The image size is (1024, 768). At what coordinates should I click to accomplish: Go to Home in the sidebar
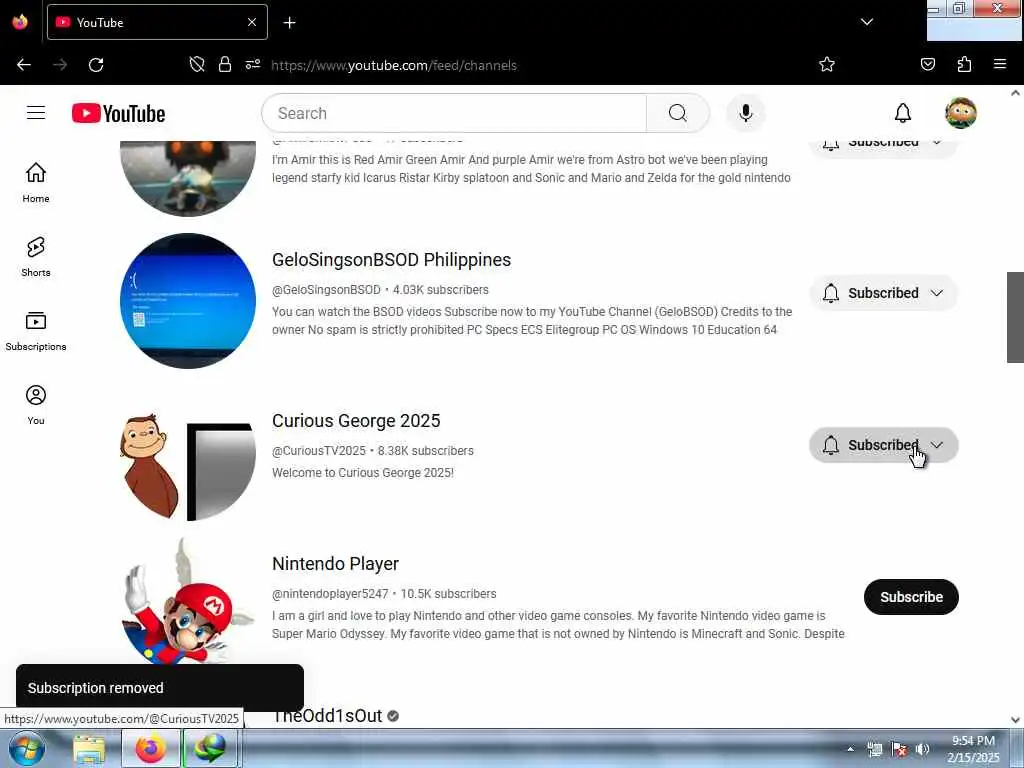[x=36, y=183]
